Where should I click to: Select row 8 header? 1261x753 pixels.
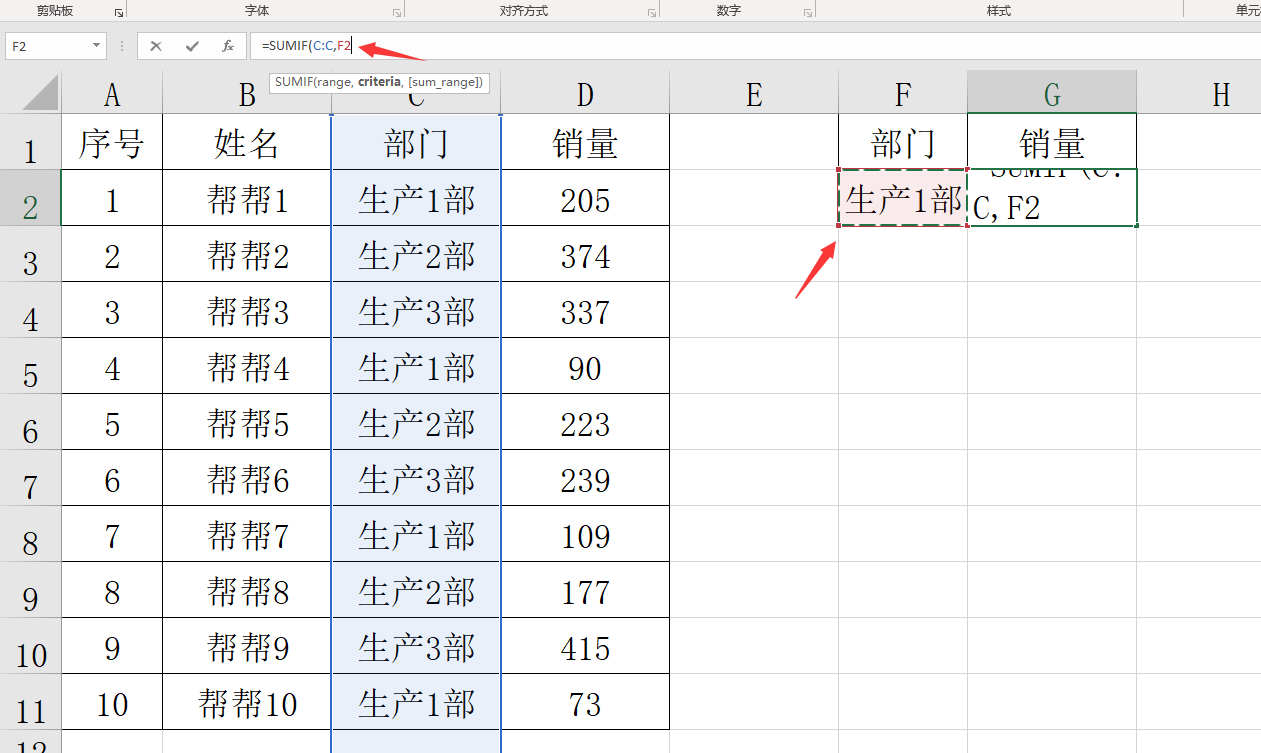click(30, 534)
